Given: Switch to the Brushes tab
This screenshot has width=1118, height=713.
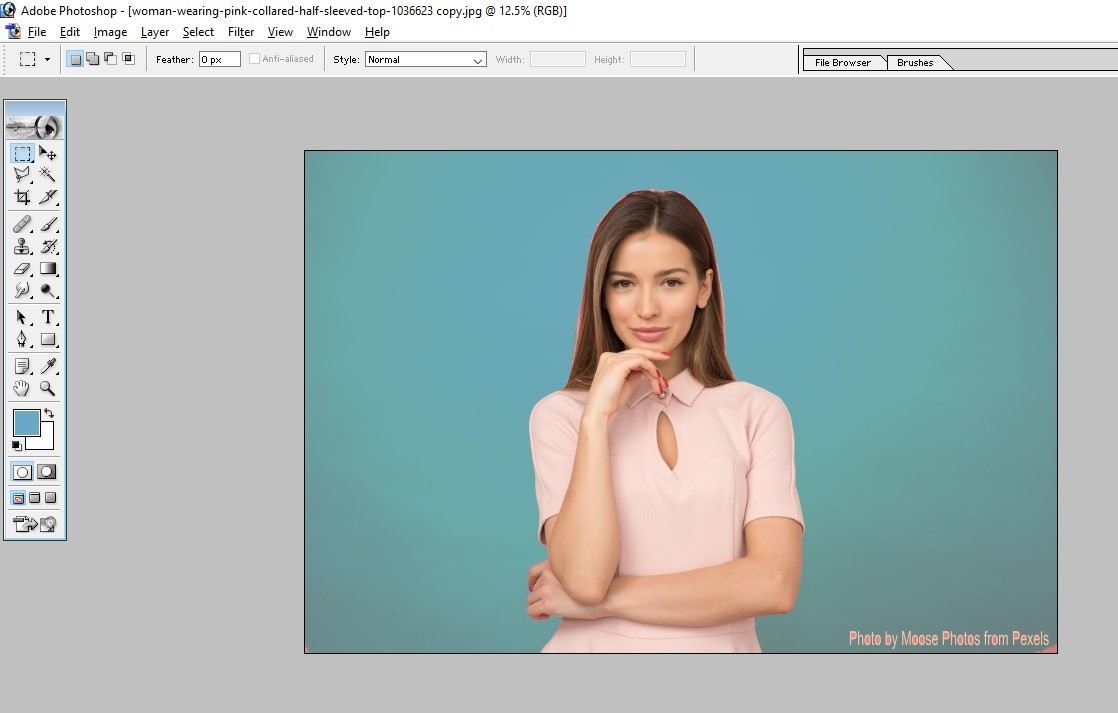Looking at the screenshot, I should click(x=915, y=62).
